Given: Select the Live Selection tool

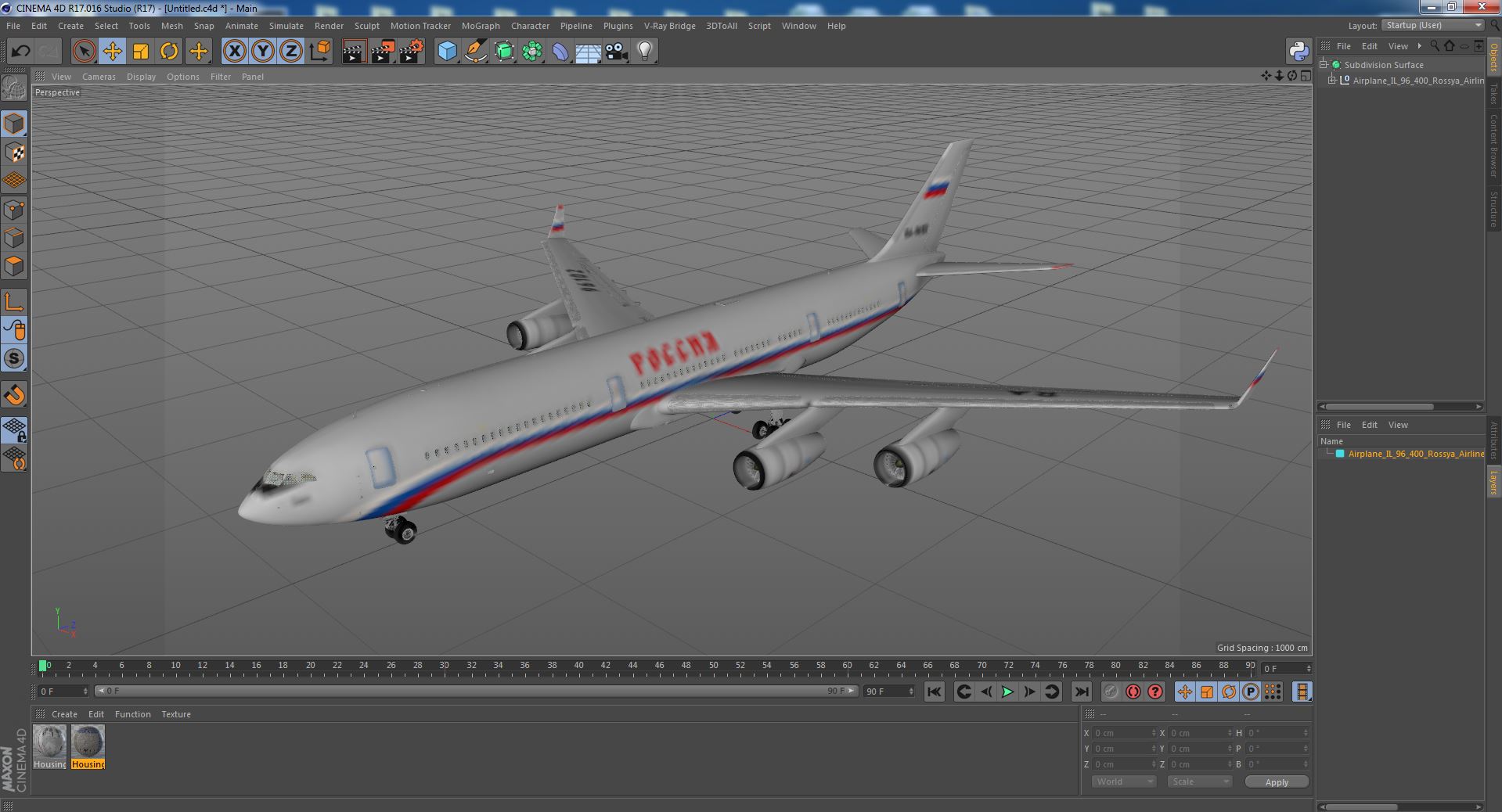Looking at the screenshot, I should pos(84,52).
